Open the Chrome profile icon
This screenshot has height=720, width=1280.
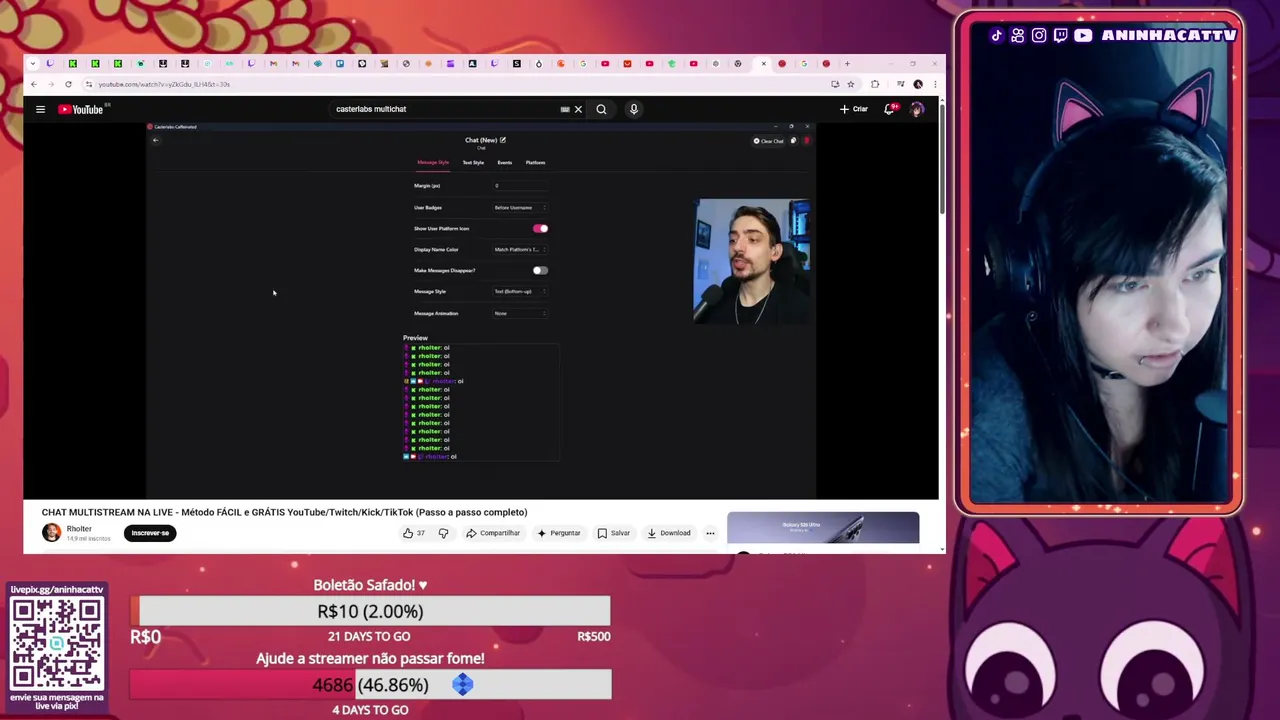(x=918, y=84)
